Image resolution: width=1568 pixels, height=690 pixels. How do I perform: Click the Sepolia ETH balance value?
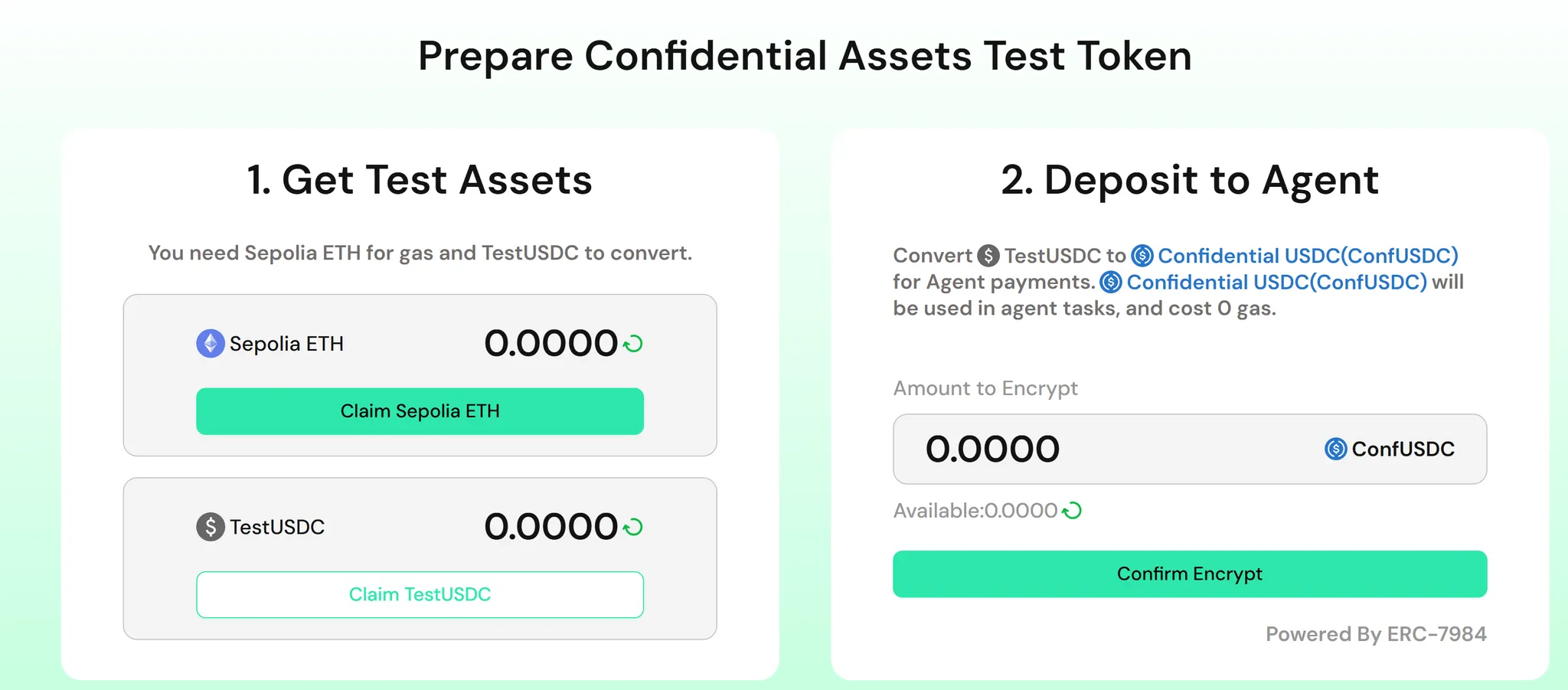click(550, 344)
